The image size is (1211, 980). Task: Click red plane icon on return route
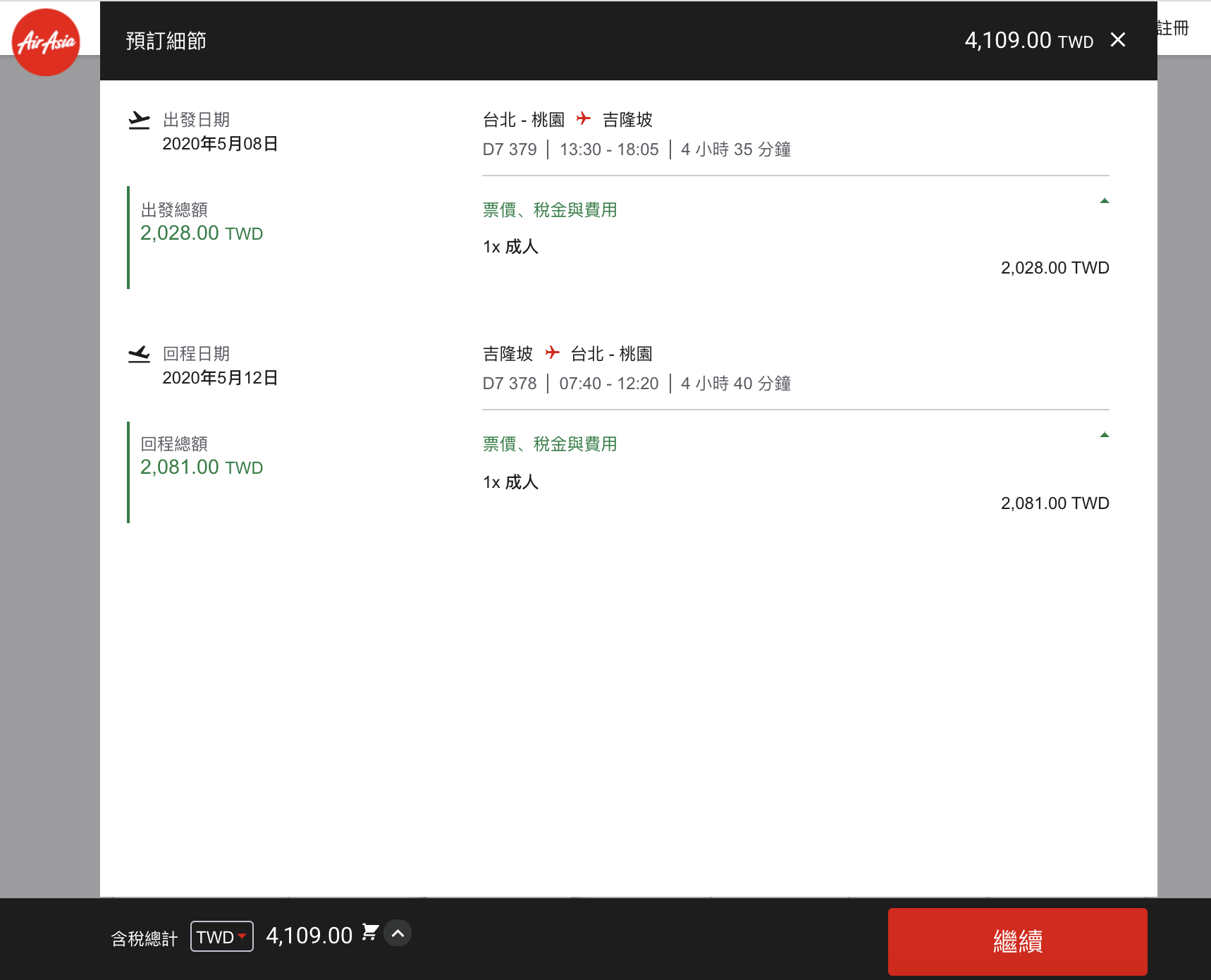(x=553, y=353)
